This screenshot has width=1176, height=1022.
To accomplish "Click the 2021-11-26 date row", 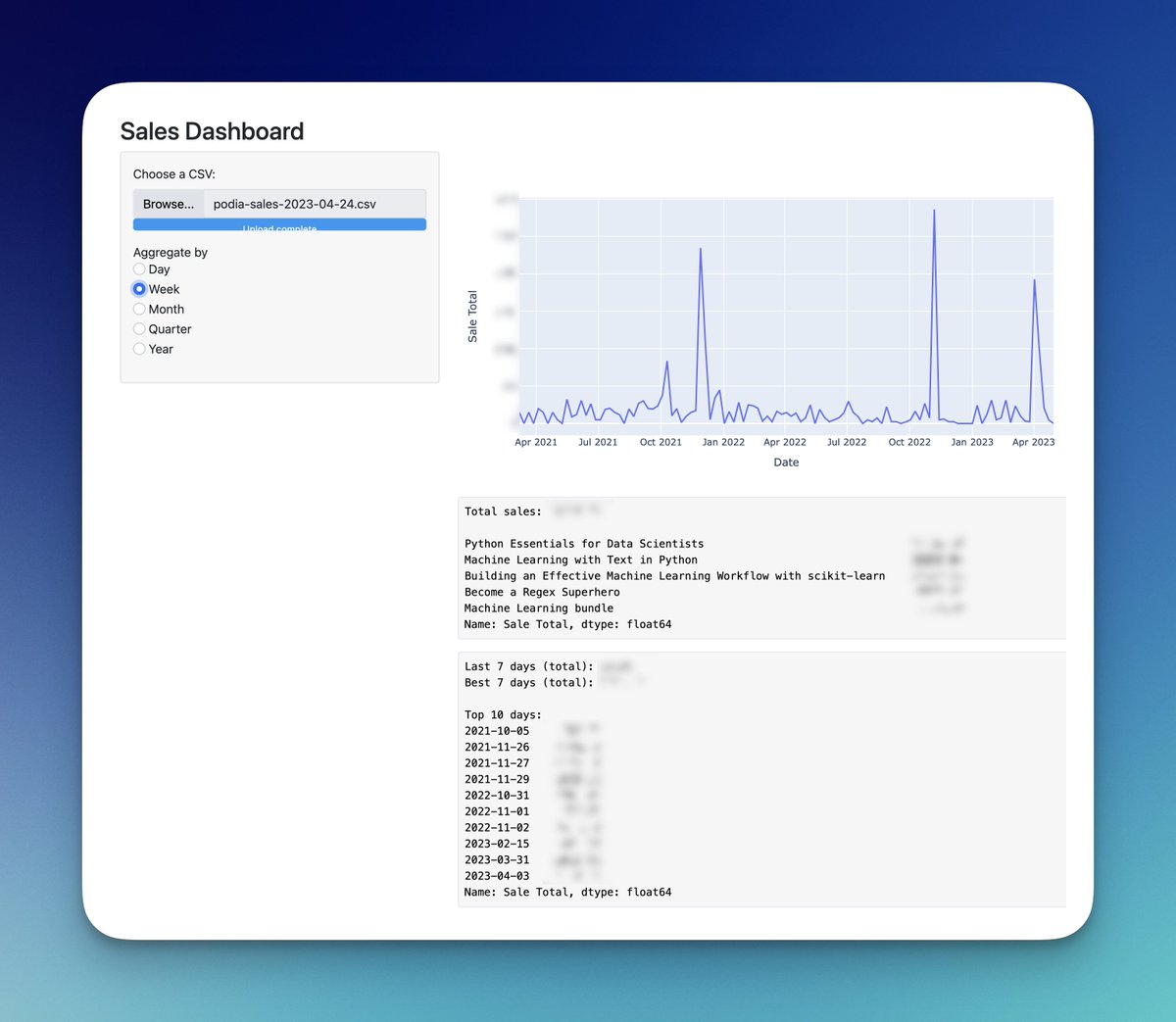I will [497, 748].
